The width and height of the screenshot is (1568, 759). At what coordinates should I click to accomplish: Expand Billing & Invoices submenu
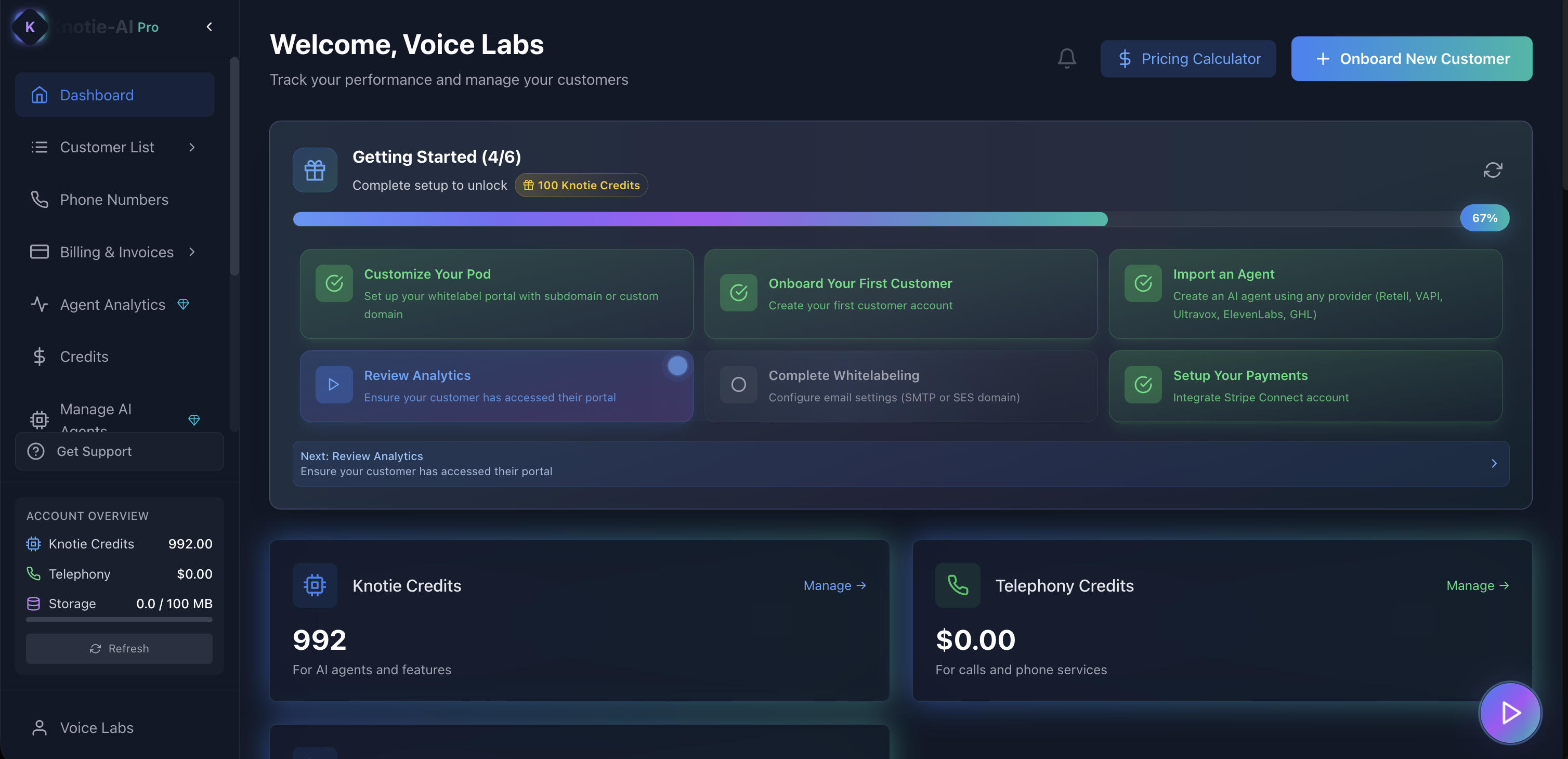click(x=192, y=252)
